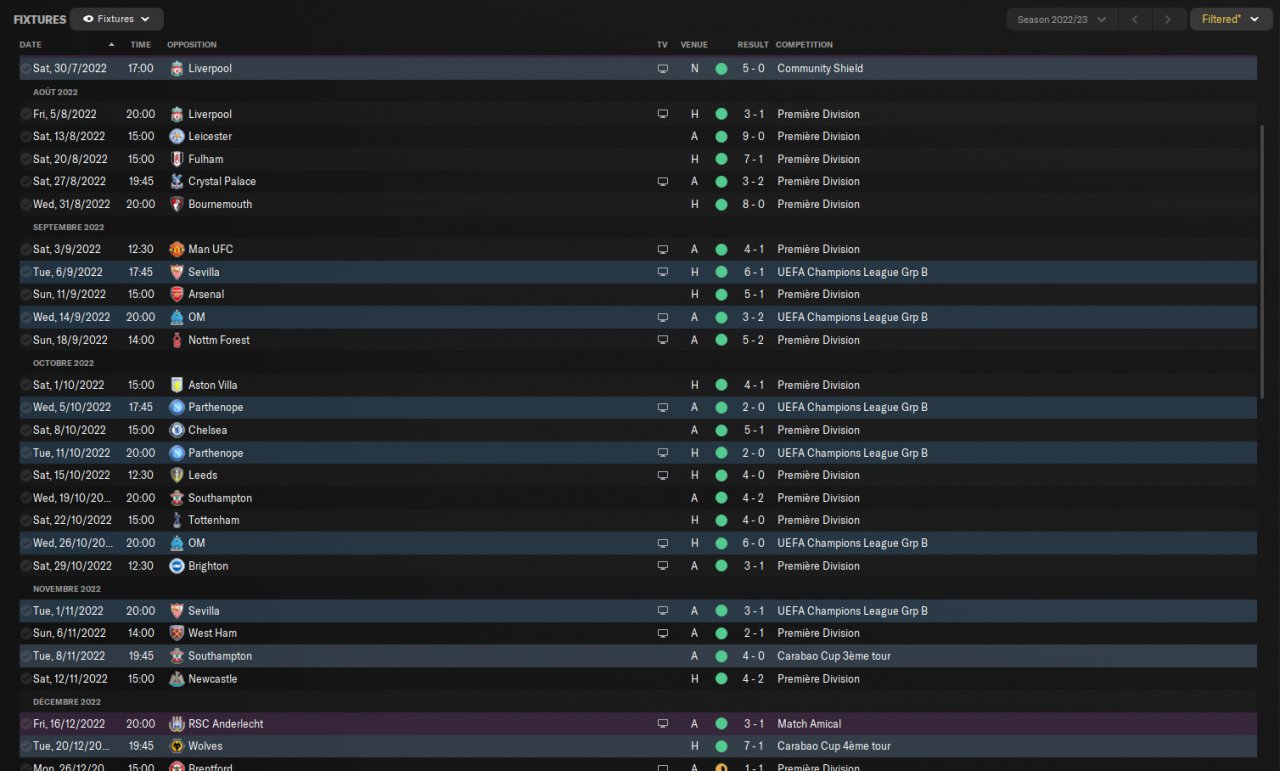Open UEFA Champions League Grp B on the 1/11/2022 row
This screenshot has width=1280, height=771.
[x=852, y=611]
